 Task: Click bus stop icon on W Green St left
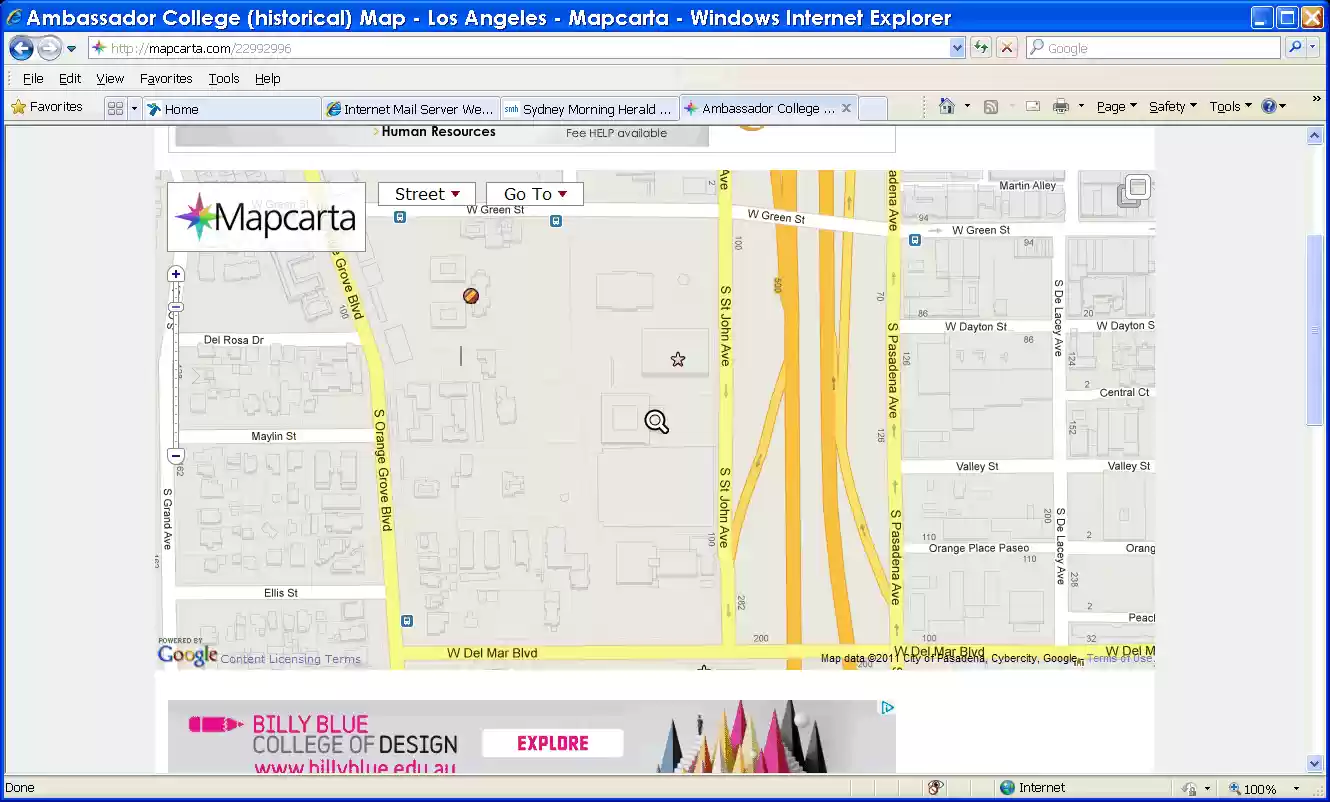point(400,217)
